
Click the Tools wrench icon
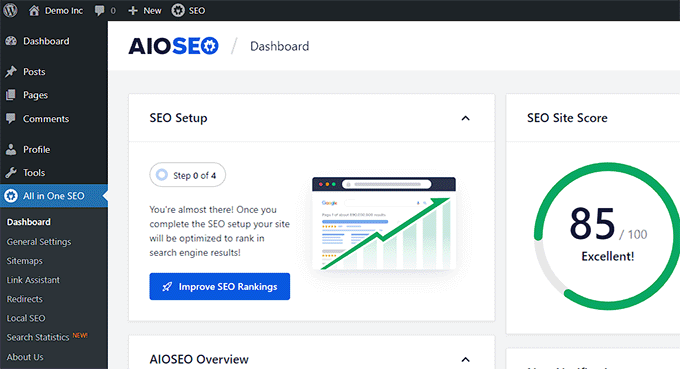11,173
